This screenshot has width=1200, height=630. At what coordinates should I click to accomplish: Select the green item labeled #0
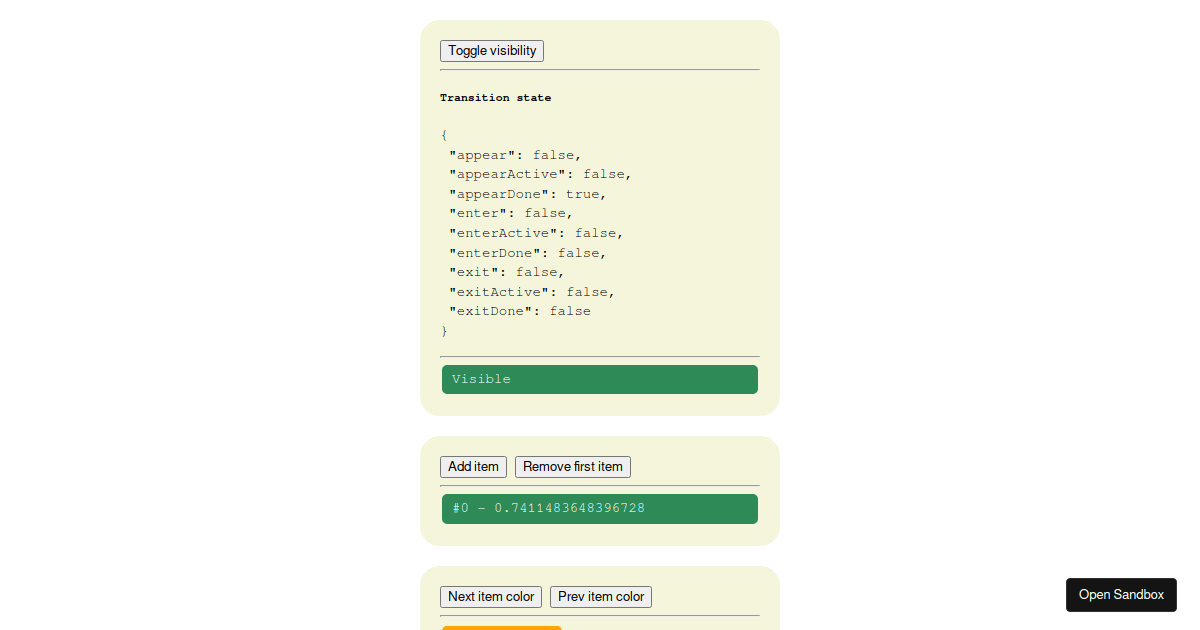(599, 508)
